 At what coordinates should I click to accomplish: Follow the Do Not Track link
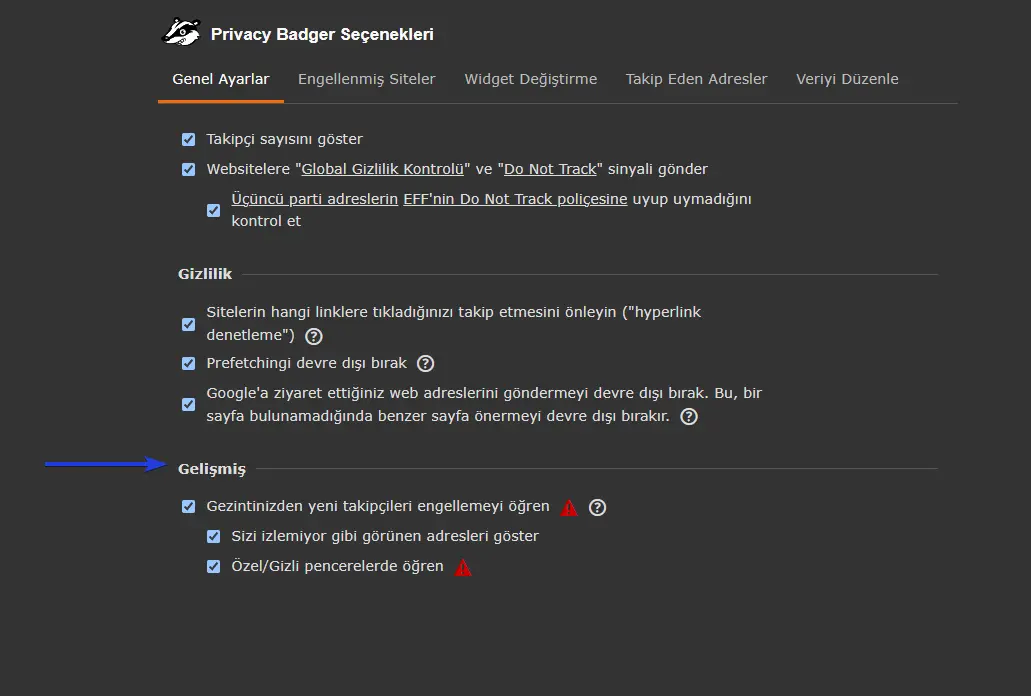(x=550, y=170)
